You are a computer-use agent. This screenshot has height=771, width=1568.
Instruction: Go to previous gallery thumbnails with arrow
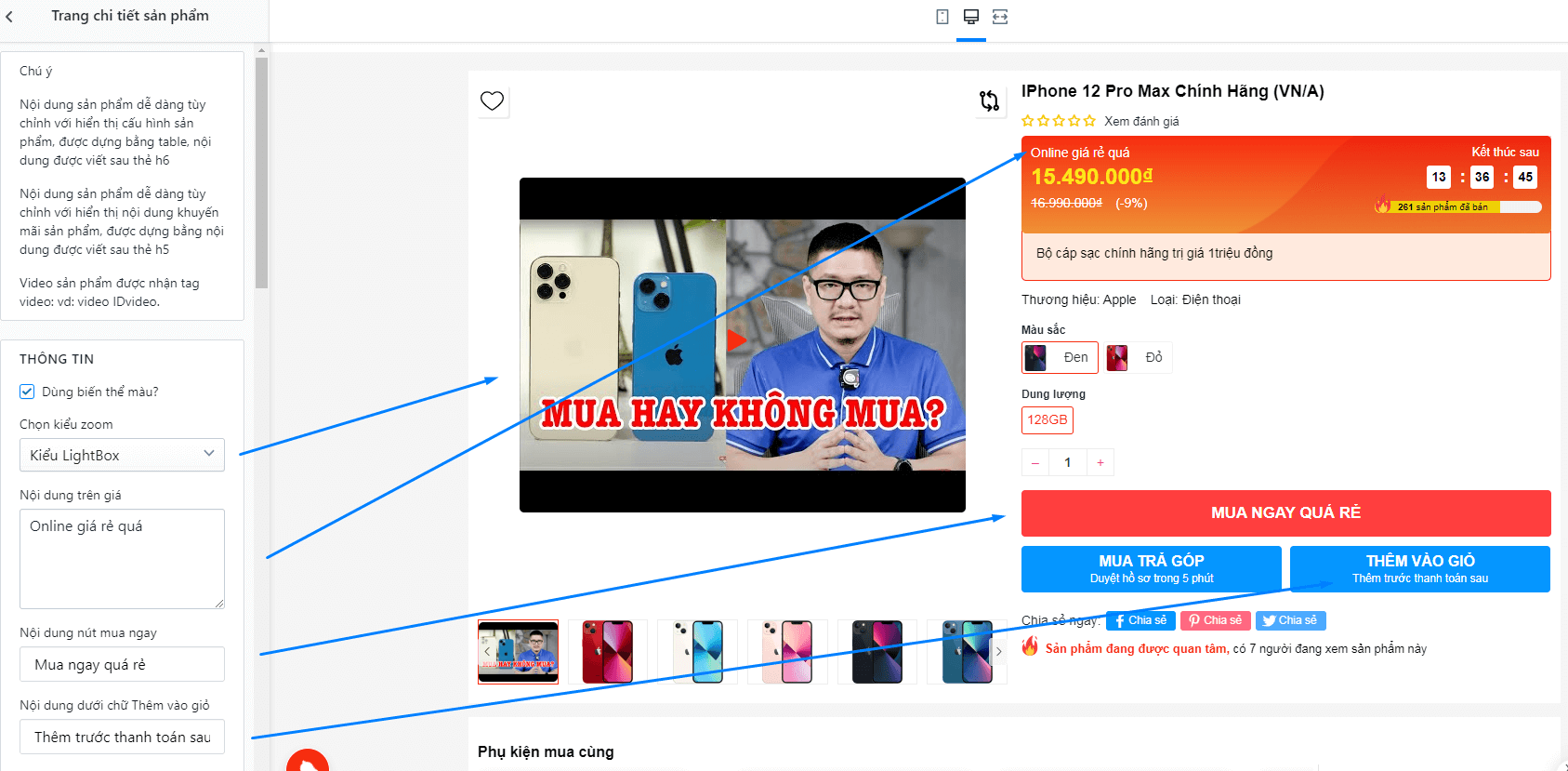487,652
